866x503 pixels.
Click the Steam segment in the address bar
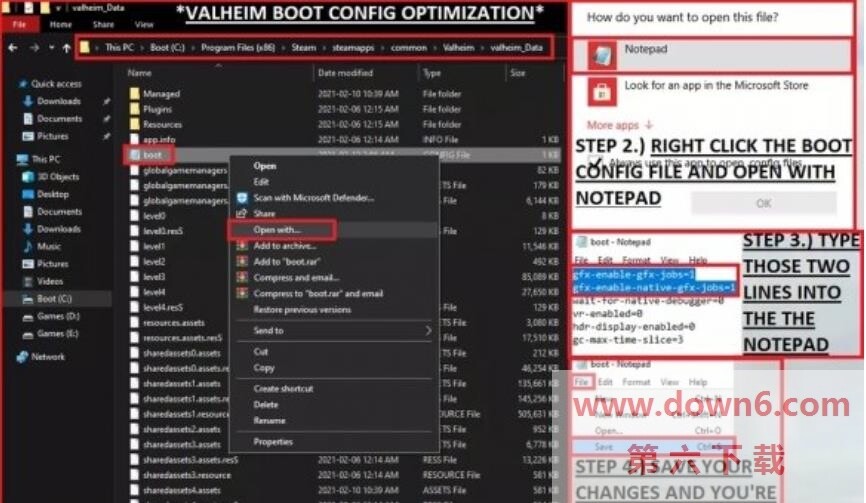(x=304, y=47)
